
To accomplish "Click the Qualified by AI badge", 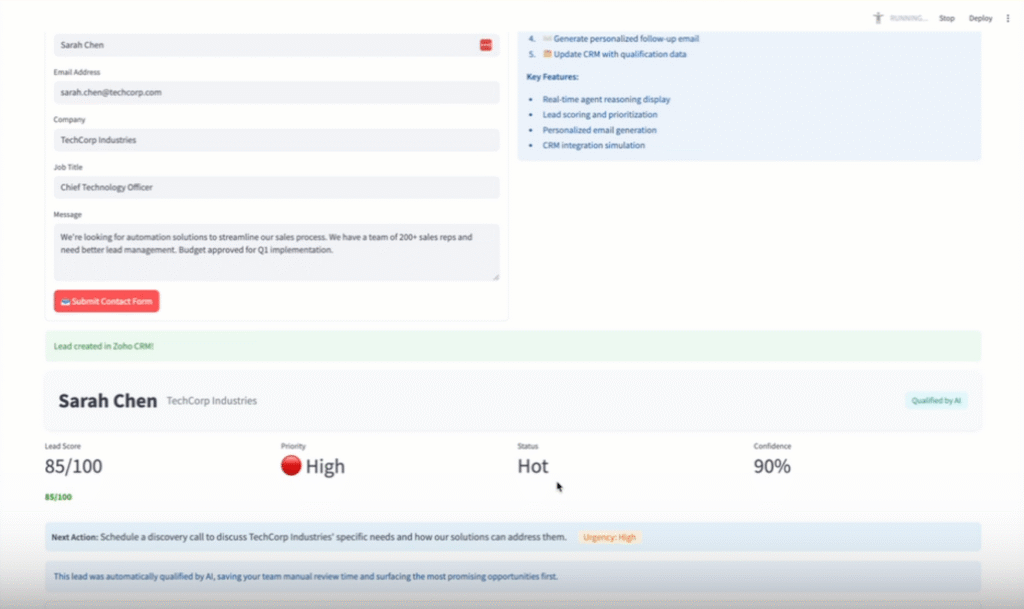I will point(936,401).
